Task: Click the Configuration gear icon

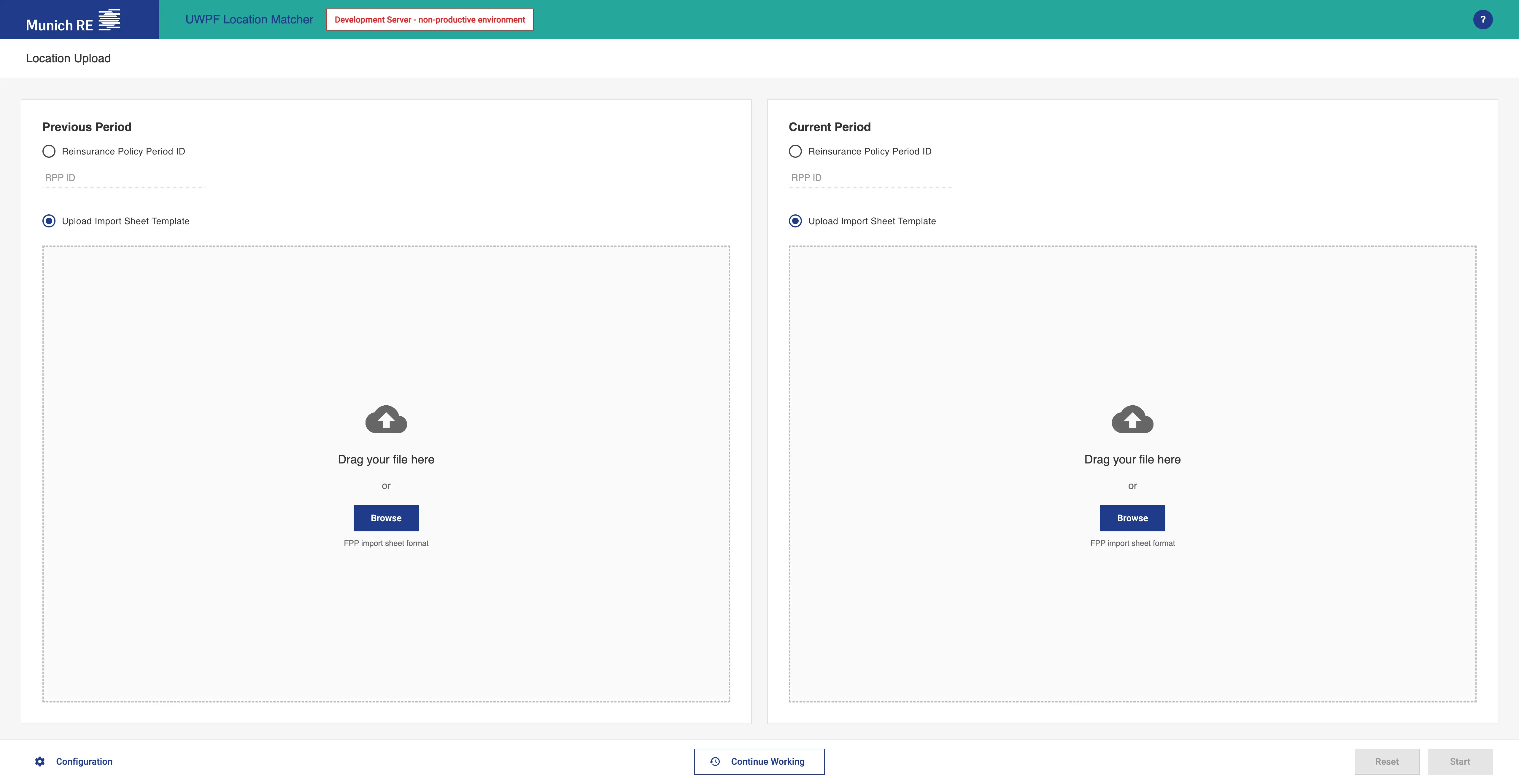Action: coord(39,761)
